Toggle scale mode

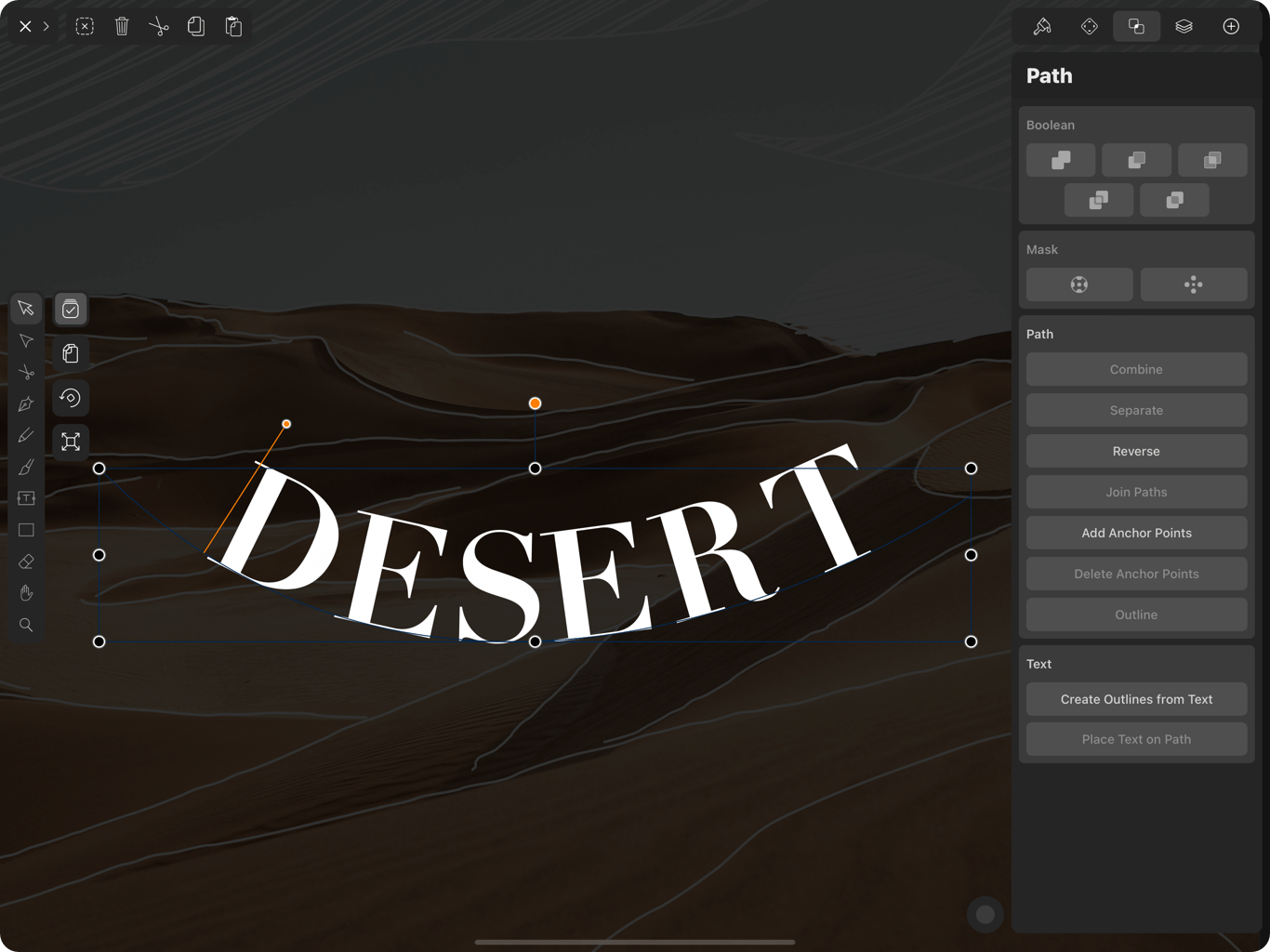tap(71, 442)
